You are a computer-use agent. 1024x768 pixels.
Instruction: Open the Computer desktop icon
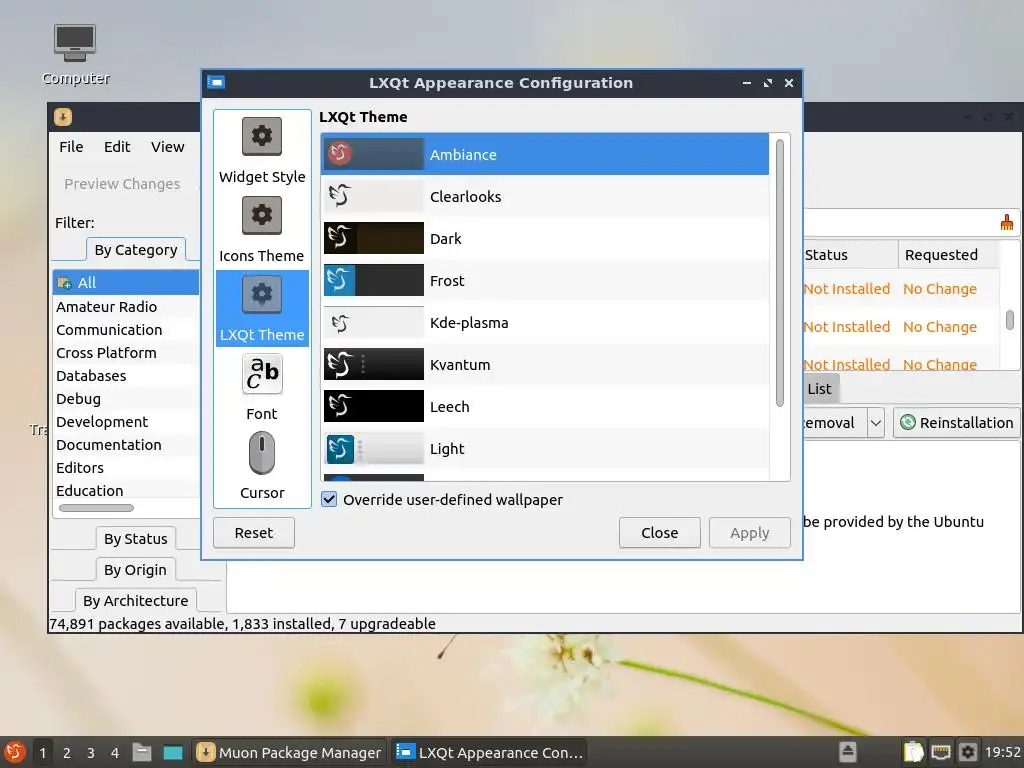click(75, 56)
